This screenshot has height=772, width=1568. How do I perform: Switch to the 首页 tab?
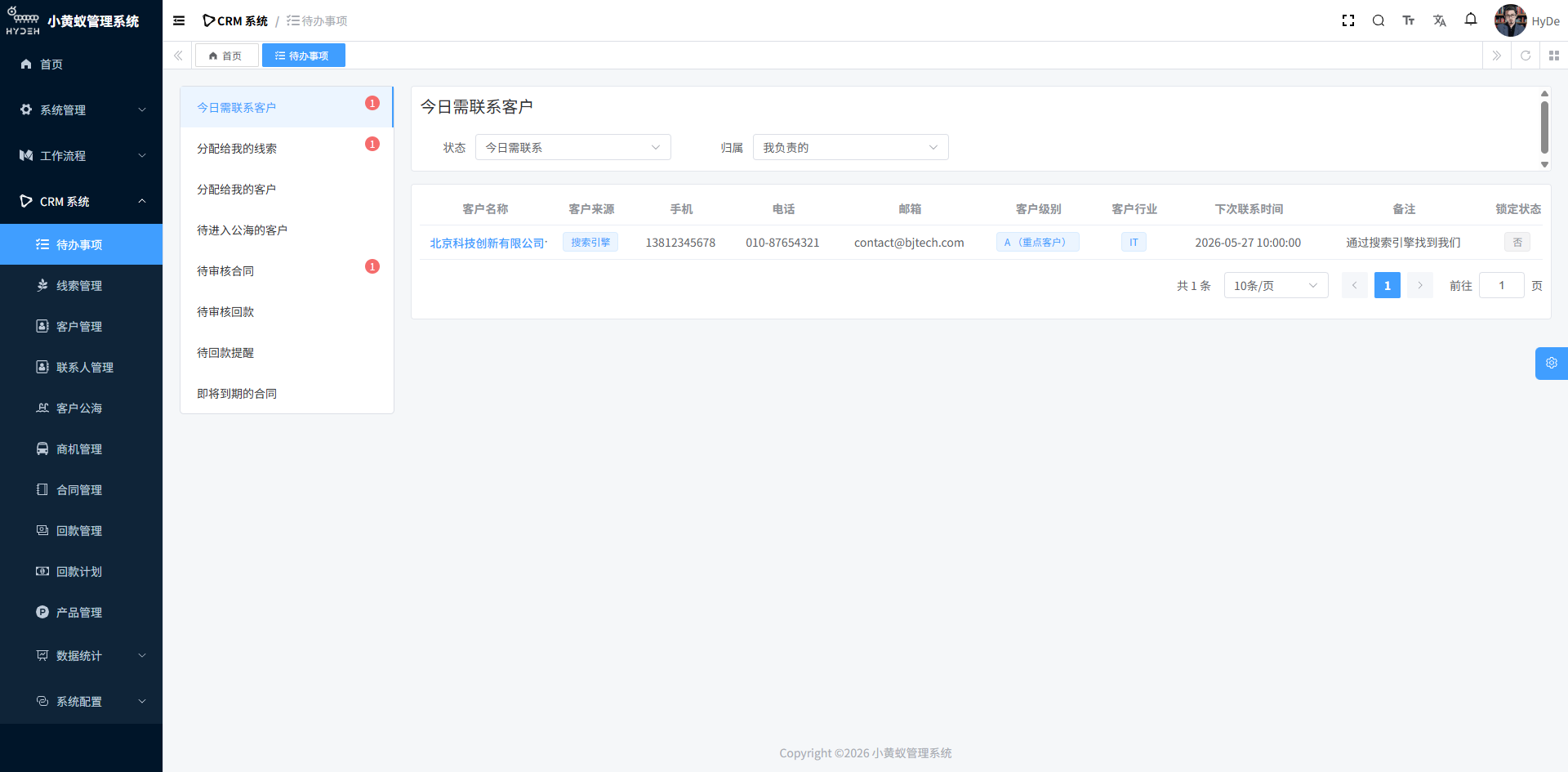(226, 56)
